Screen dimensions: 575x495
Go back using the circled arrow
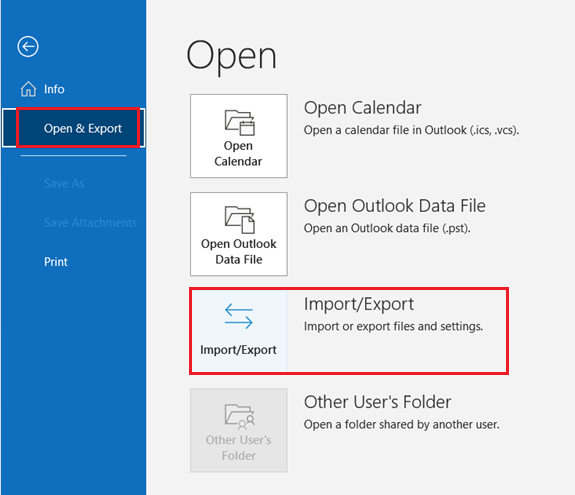(28, 47)
